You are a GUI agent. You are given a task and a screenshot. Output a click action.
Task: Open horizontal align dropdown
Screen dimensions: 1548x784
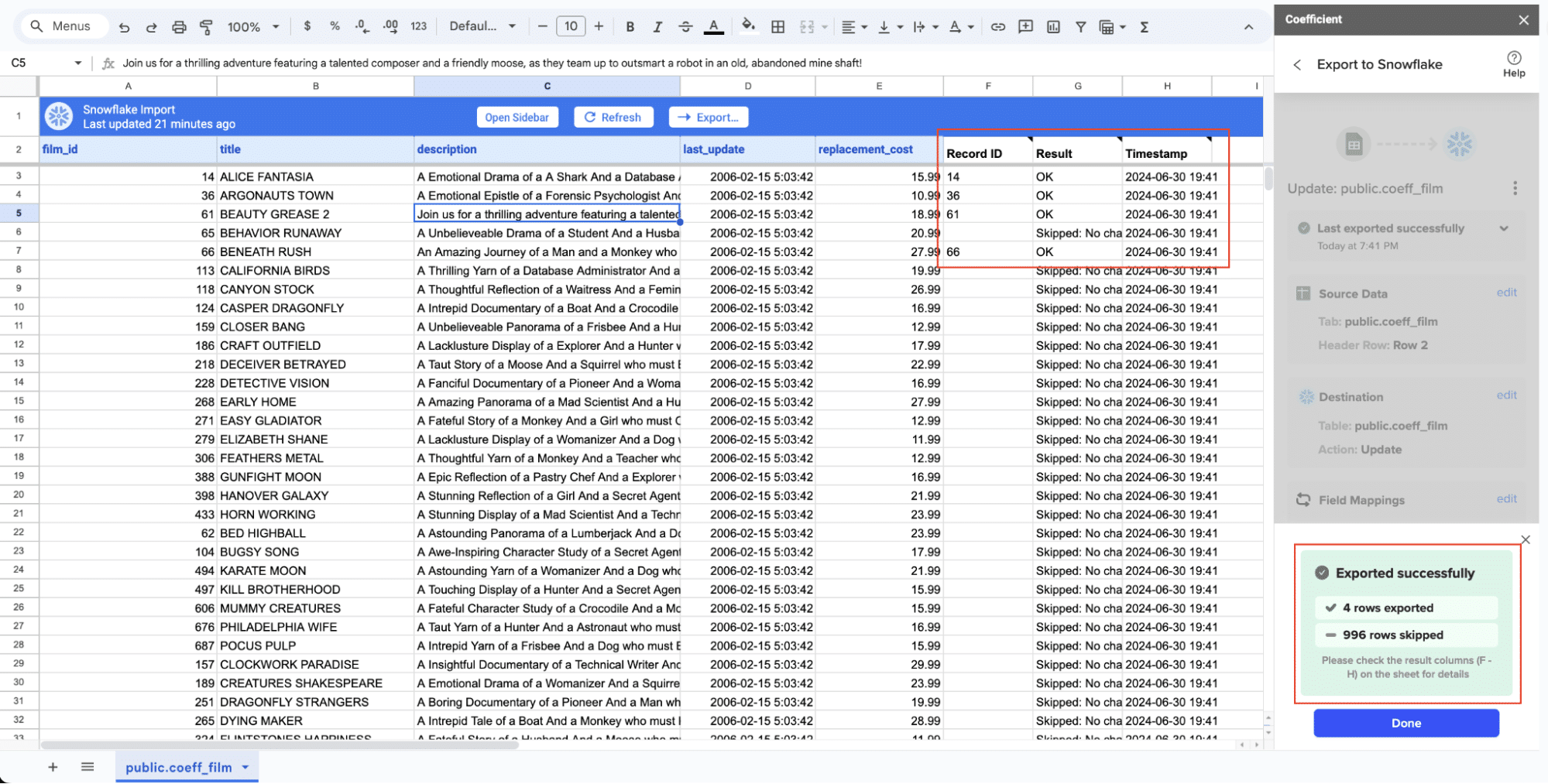point(854,27)
